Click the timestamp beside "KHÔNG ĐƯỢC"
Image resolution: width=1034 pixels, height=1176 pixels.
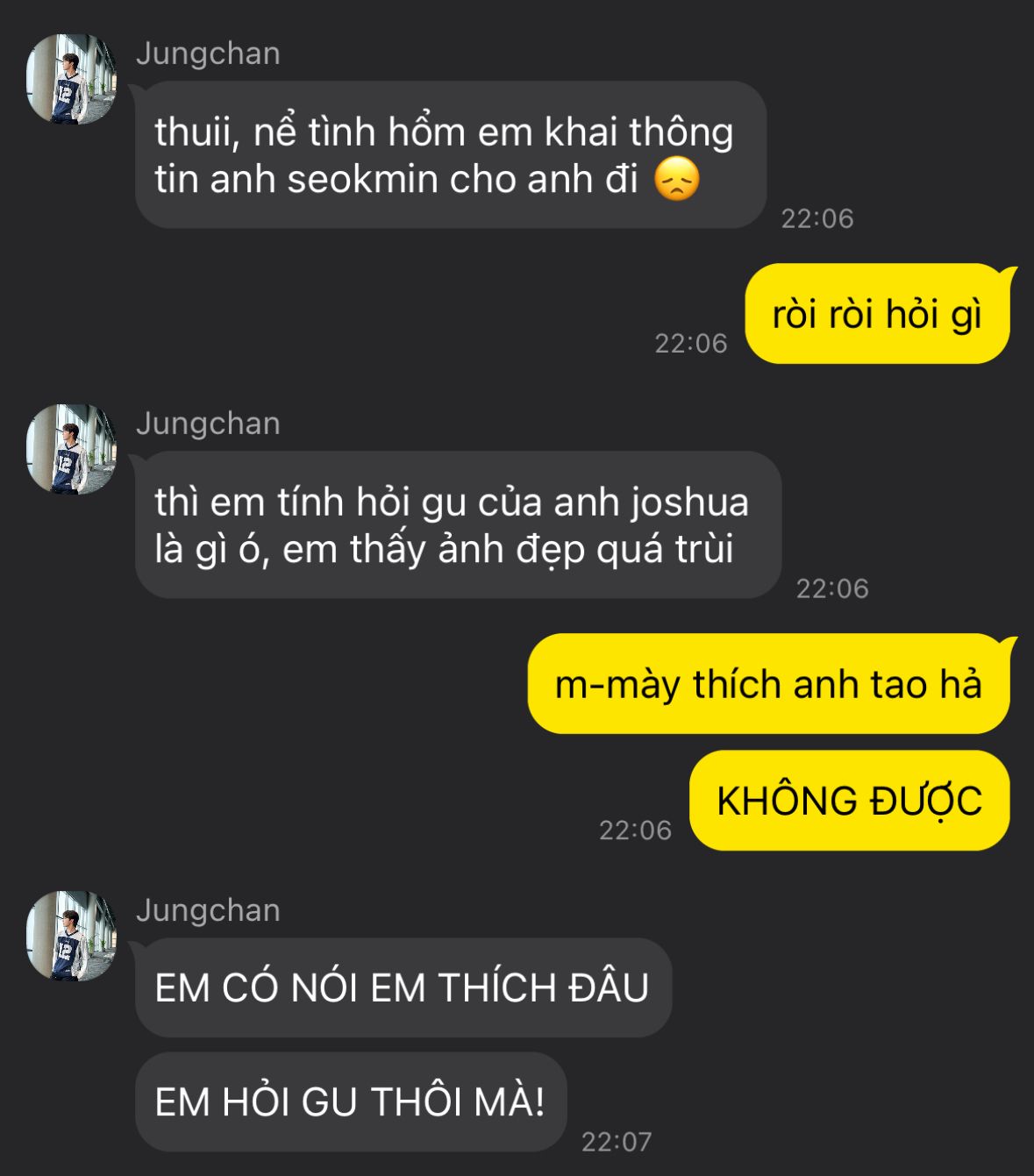tap(635, 830)
